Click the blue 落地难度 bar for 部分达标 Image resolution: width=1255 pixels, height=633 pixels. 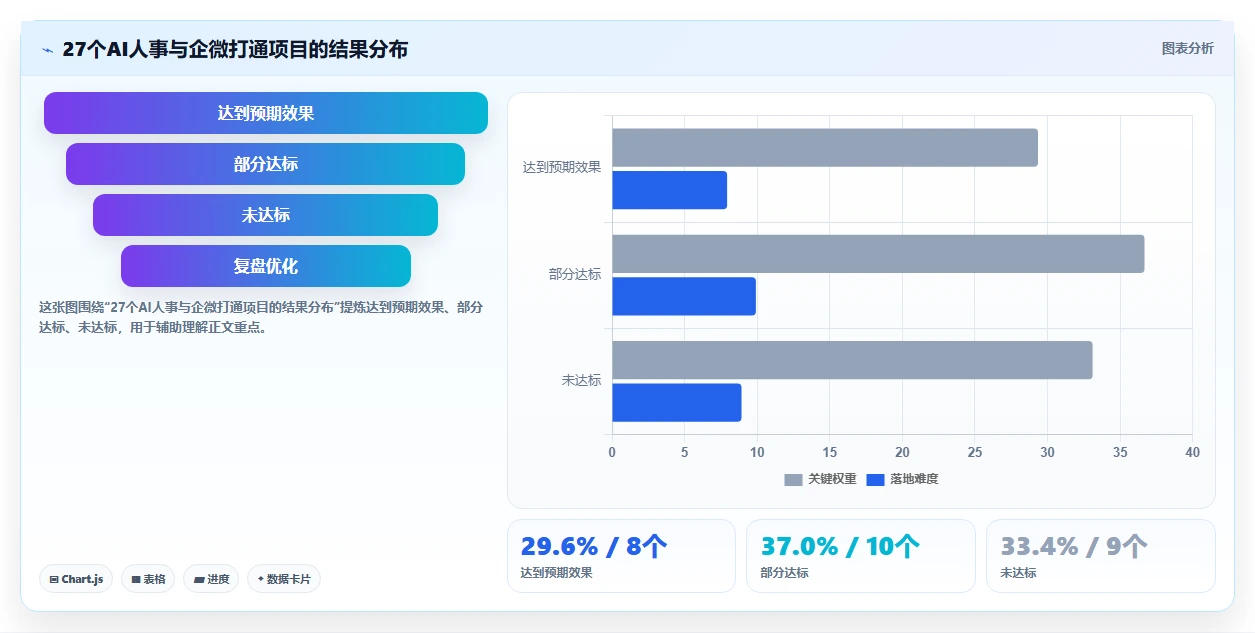684,296
